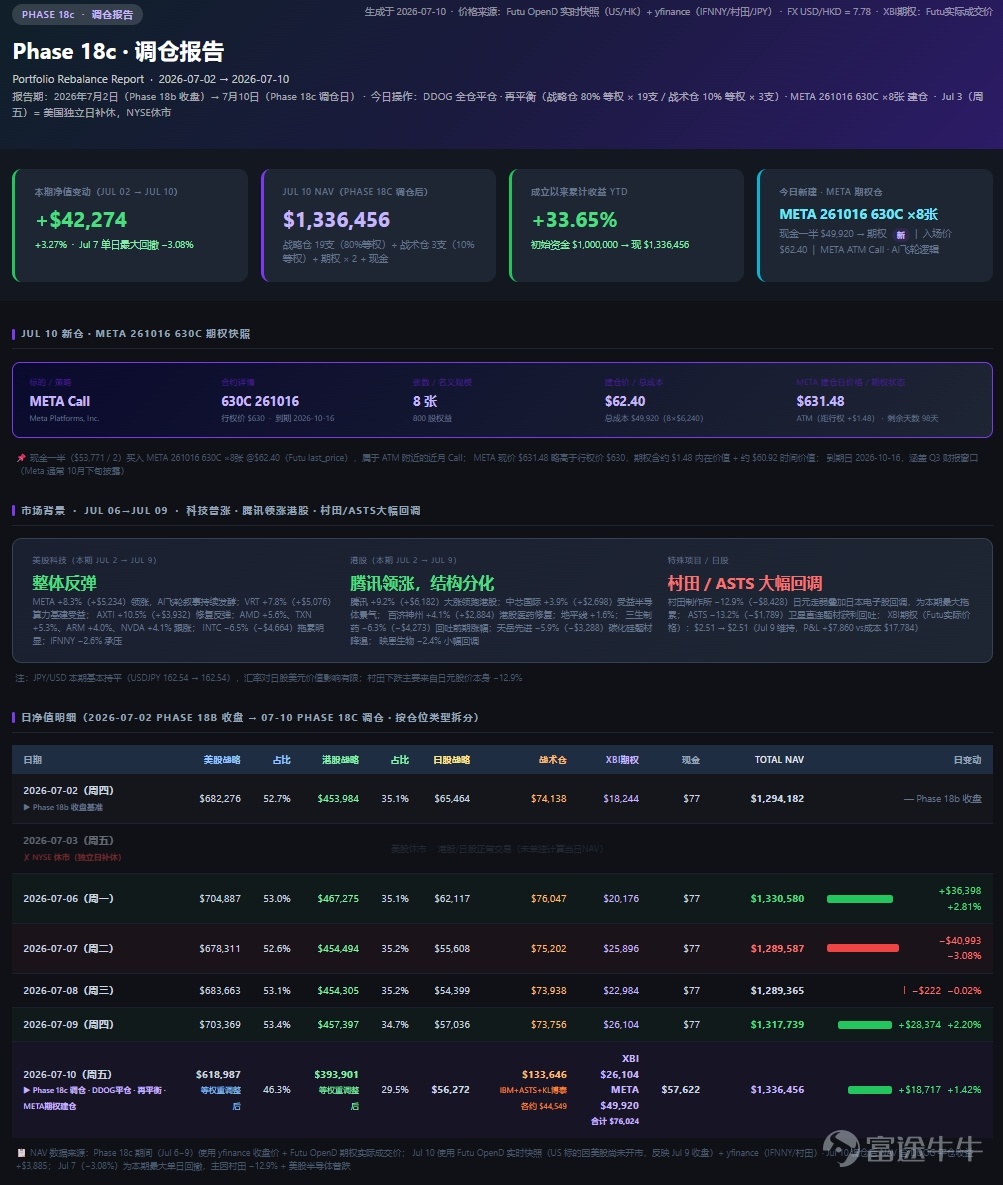1003x1185 pixels.
Task: Click the META Call label in the option snapshot
Action: 60,401
